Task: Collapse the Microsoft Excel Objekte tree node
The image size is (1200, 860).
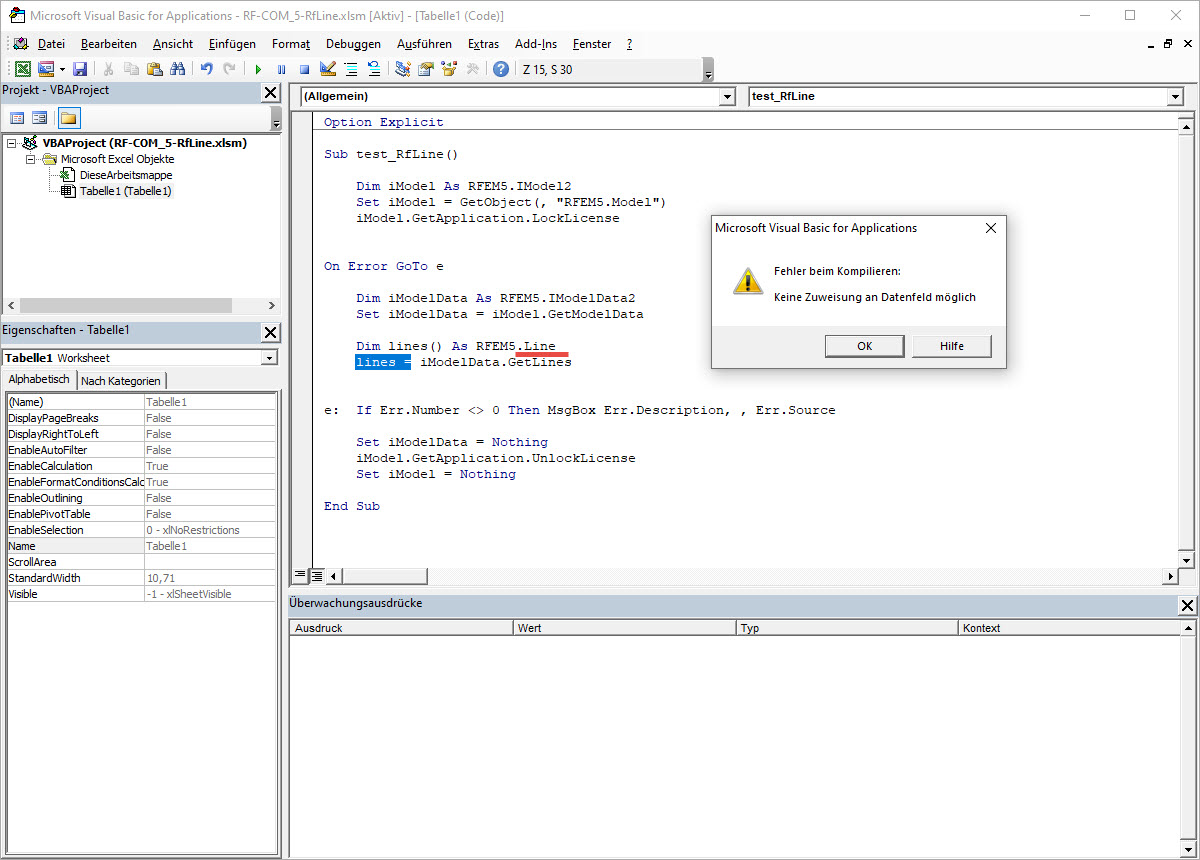Action: pos(30,158)
